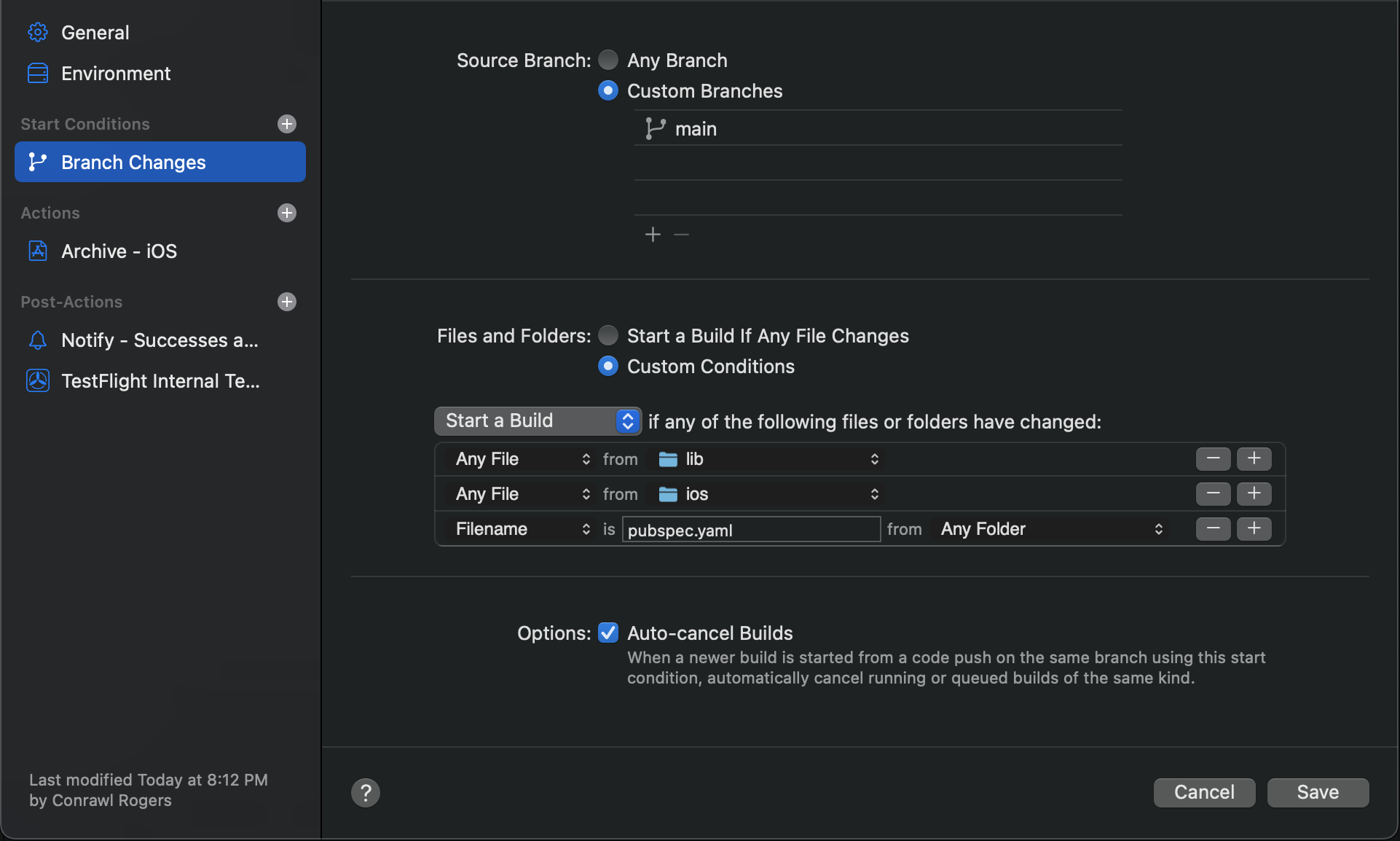This screenshot has height=841, width=1400.
Task: Select the Branch Changes entry in sidebar
Action: (133, 162)
